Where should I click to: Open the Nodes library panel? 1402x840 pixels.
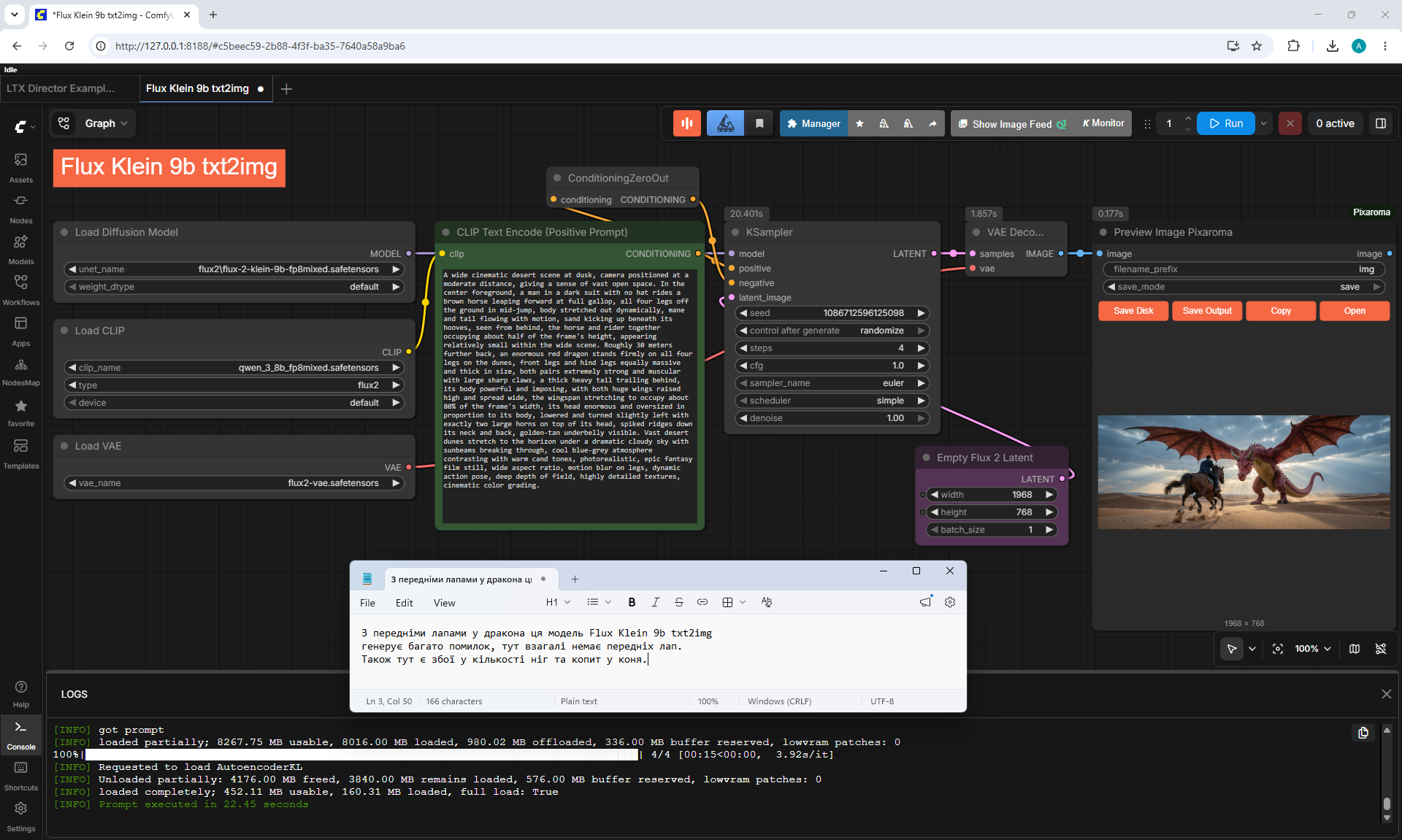pos(20,208)
